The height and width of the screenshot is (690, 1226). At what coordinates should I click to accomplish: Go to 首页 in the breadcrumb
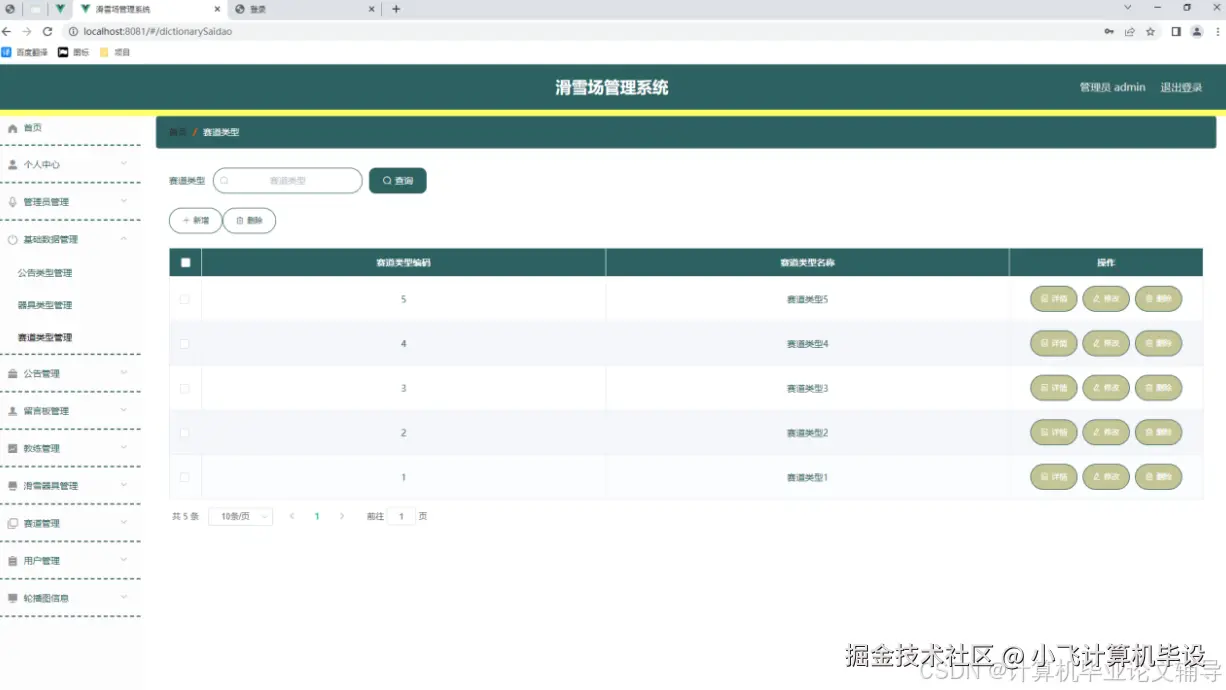point(177,132)
